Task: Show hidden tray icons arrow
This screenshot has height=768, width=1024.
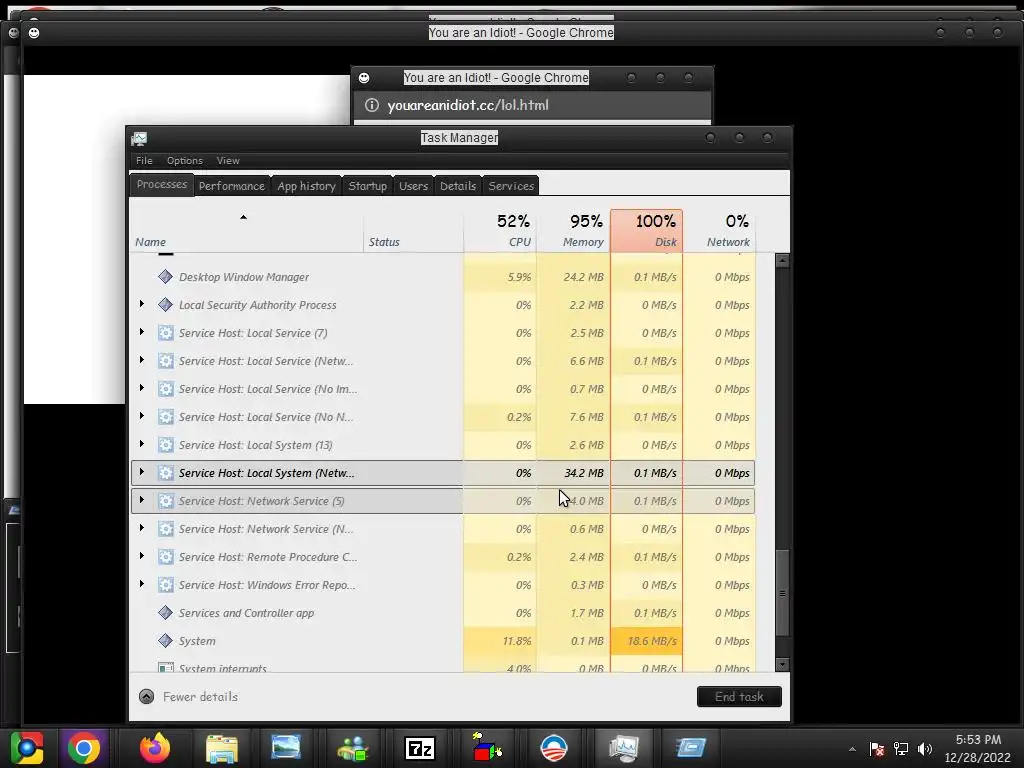Action: [852, 749]
